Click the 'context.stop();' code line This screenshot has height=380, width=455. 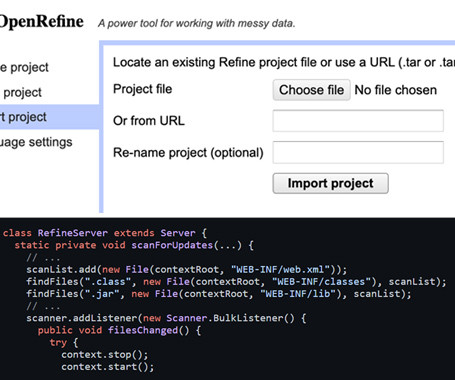105,355
